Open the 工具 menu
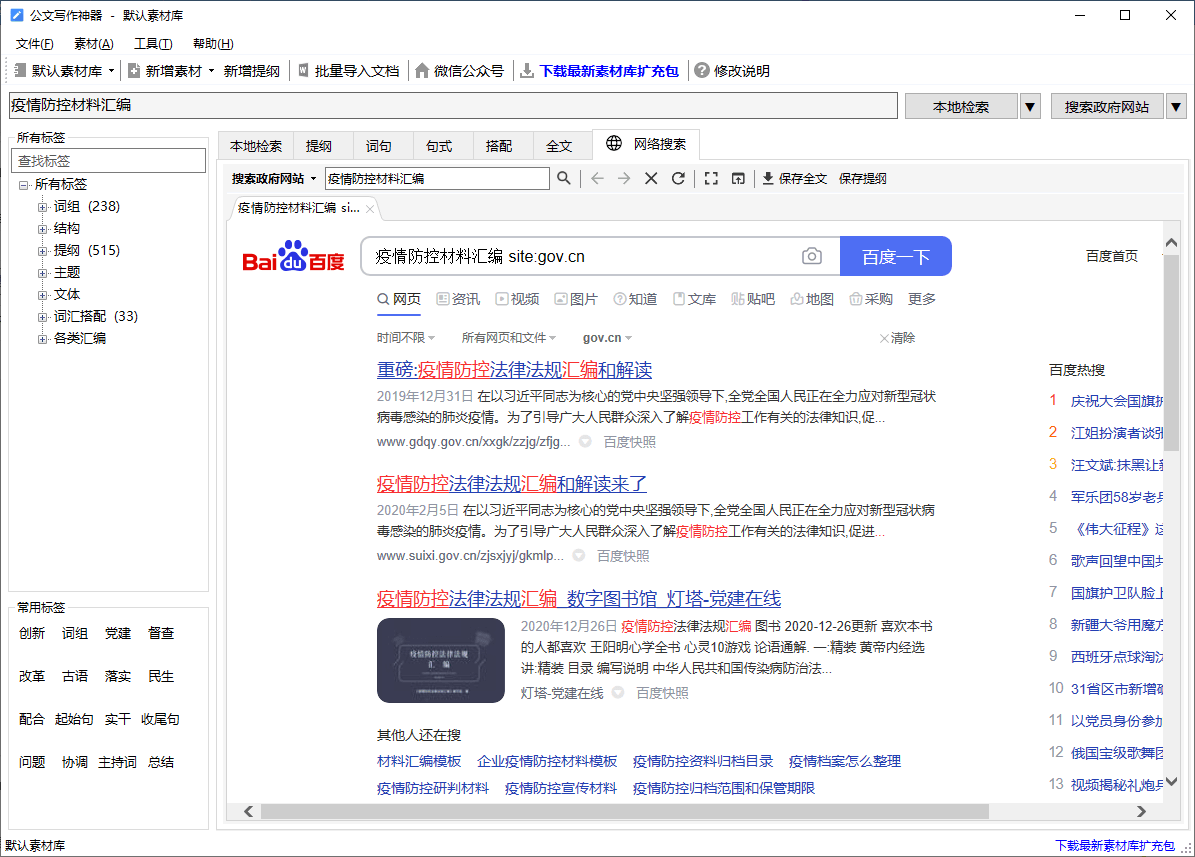Screen dimensions: 1195x857 point(152,43)
